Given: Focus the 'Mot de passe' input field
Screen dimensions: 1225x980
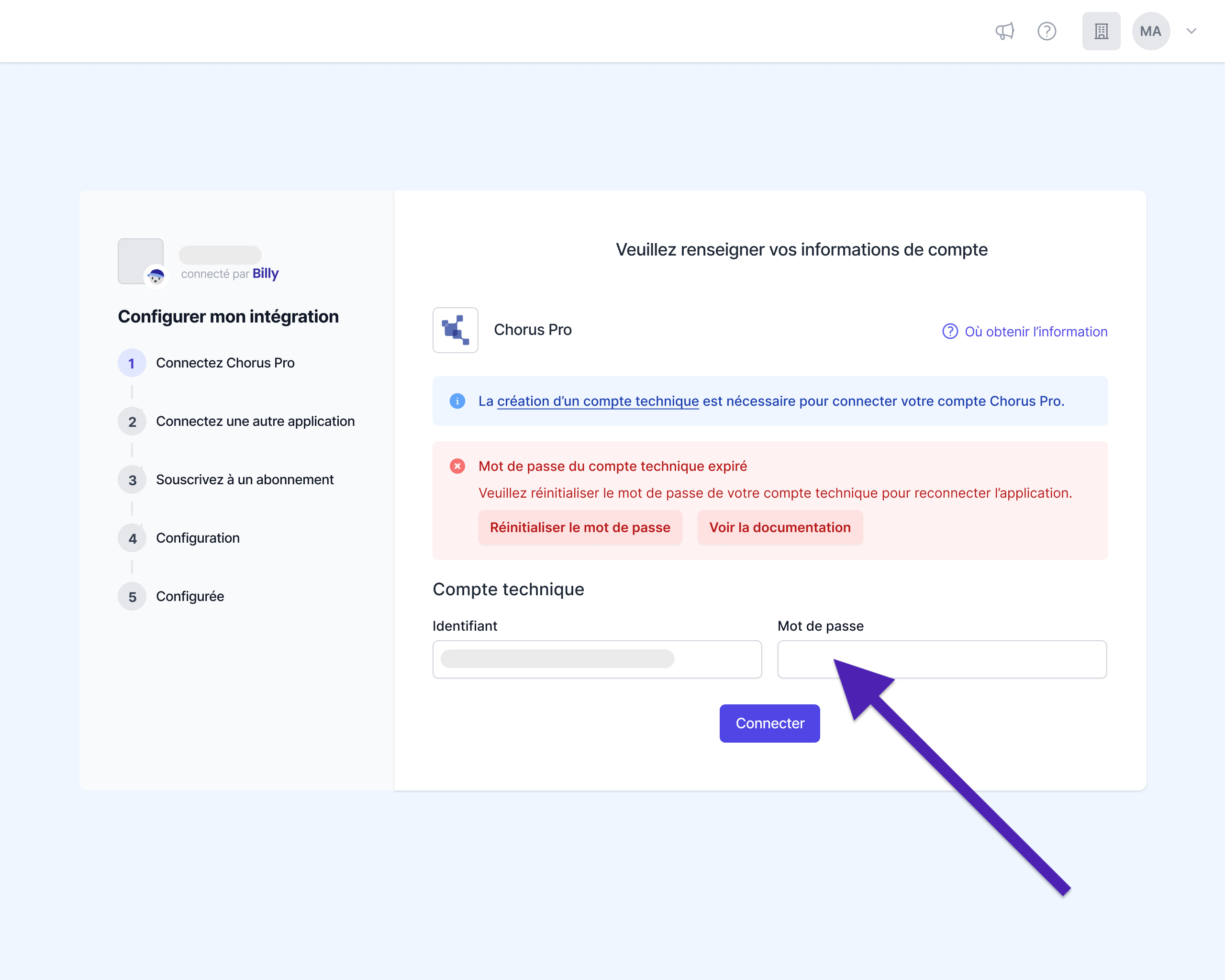Looking at the screenshot, I should tap(941, 659).
